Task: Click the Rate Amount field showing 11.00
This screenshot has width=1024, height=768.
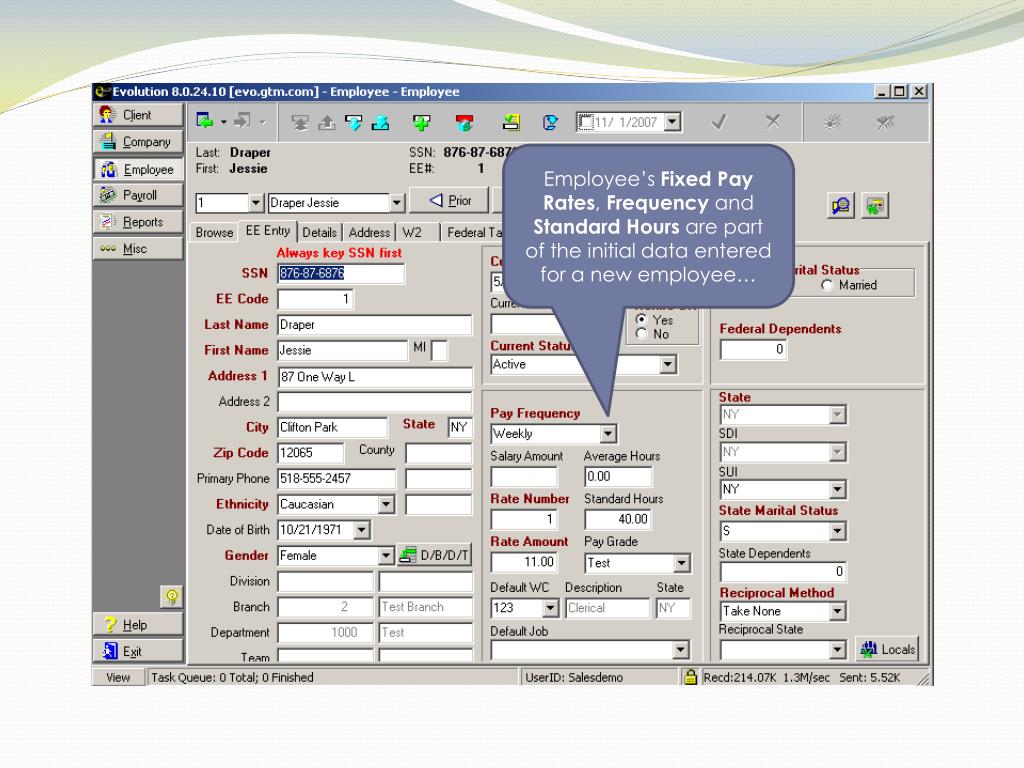Action: click(523, 562)
